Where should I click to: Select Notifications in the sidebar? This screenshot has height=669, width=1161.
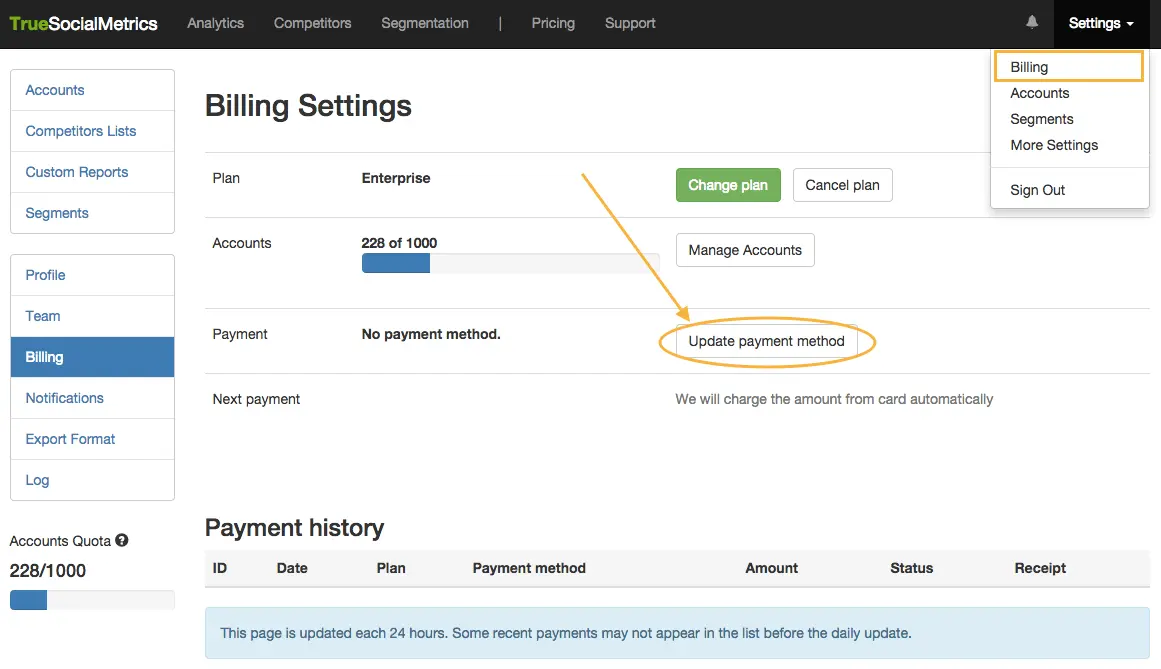coord(65,398)
